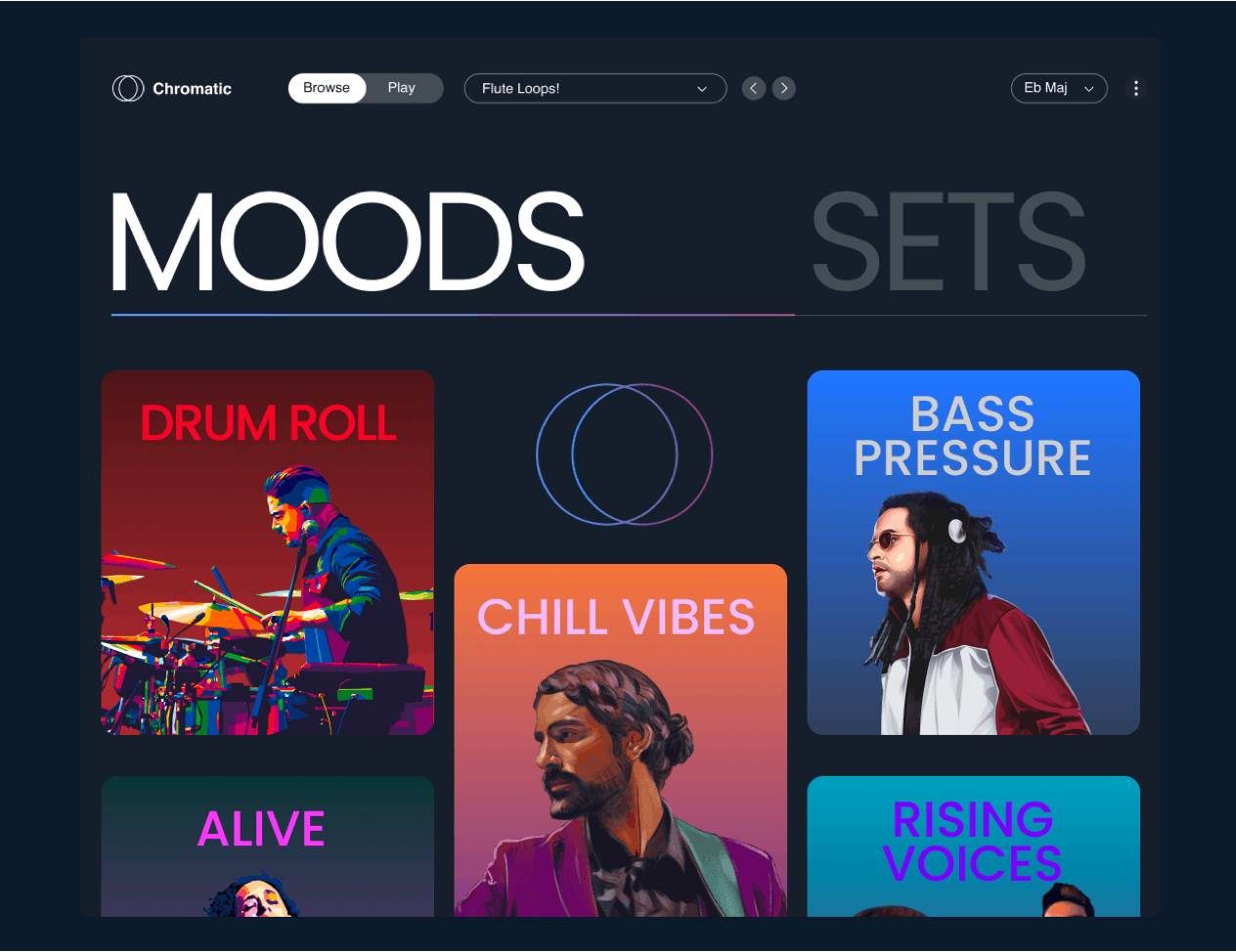1236x952 pixels.
Task: Open the Flute Loops! preset dropdown
Action: (x=596, y=88)
